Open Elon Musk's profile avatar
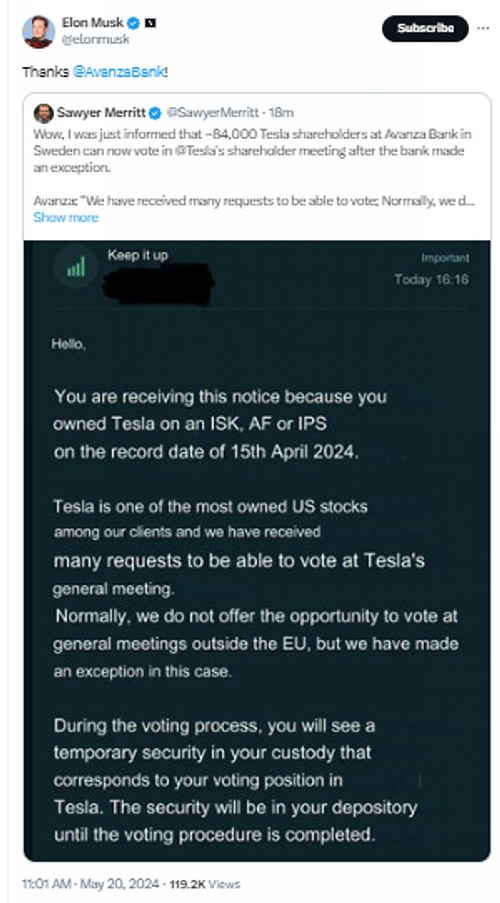This screenshot has height=903, width=500. pyautogui.click(x=39, y=32)
